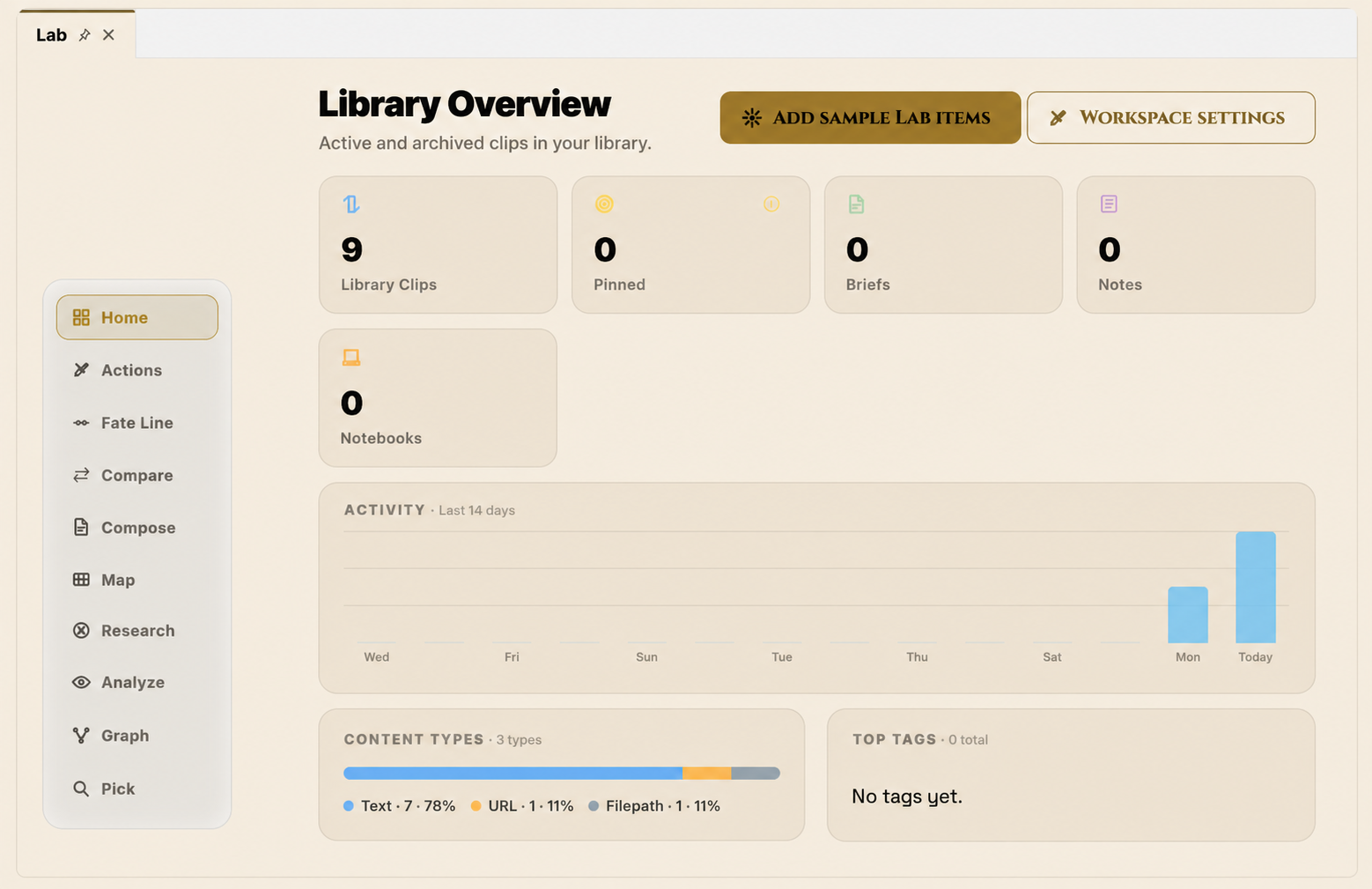Click the '0 total' tags label
1372x889 pixels.
pyautogui.click(x=968, y=739)
